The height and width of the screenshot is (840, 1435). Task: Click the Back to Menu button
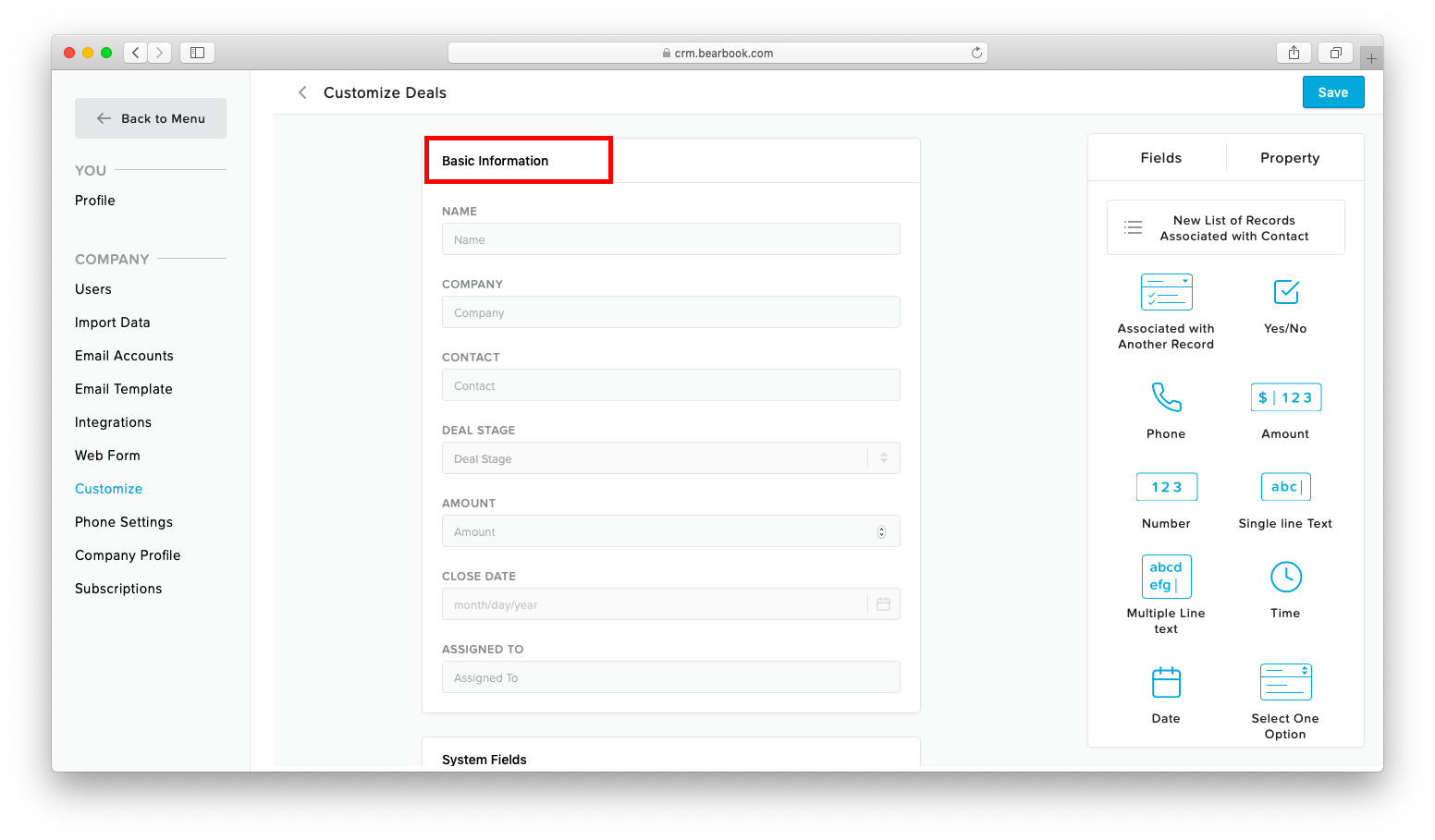[151, 118]
